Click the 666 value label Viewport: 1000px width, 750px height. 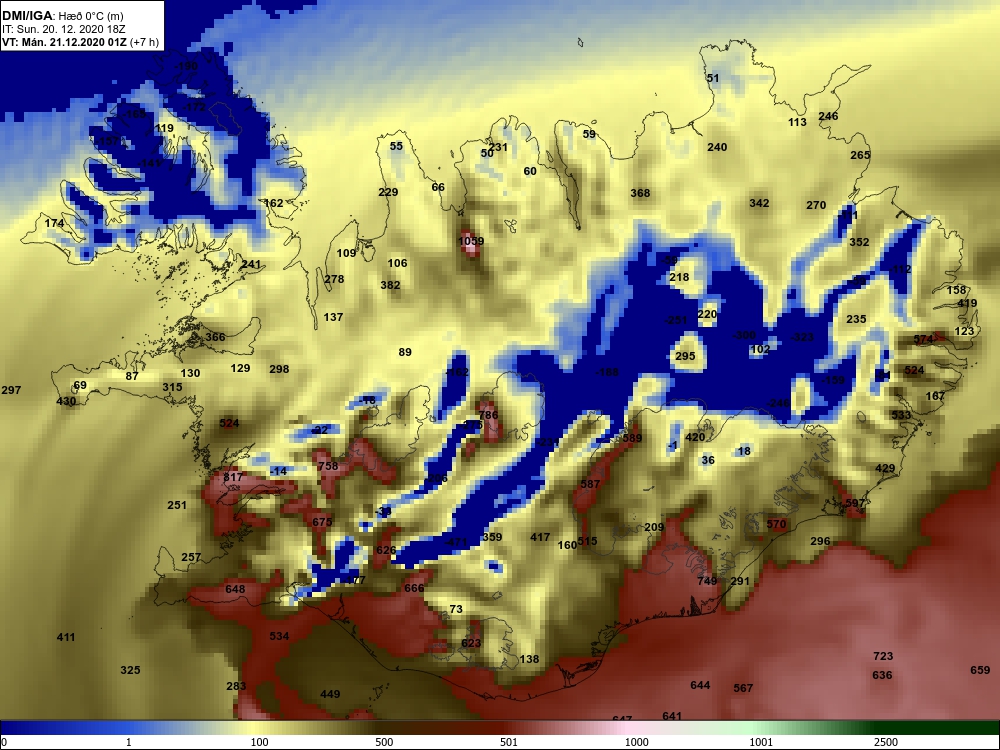click(x=414, y=588)
